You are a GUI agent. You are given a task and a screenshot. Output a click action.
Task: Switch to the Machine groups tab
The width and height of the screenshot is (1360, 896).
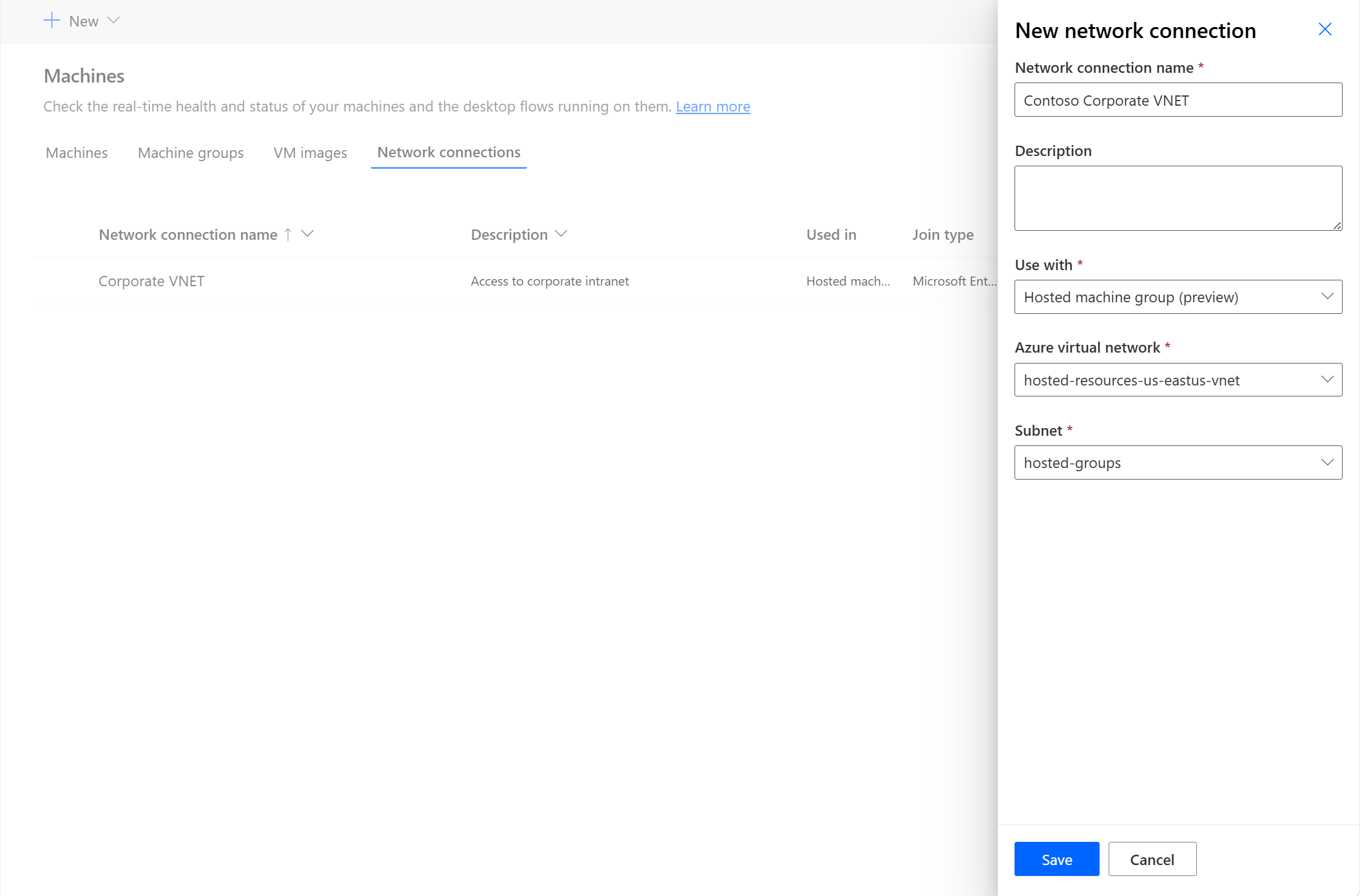tap(190, 152)
